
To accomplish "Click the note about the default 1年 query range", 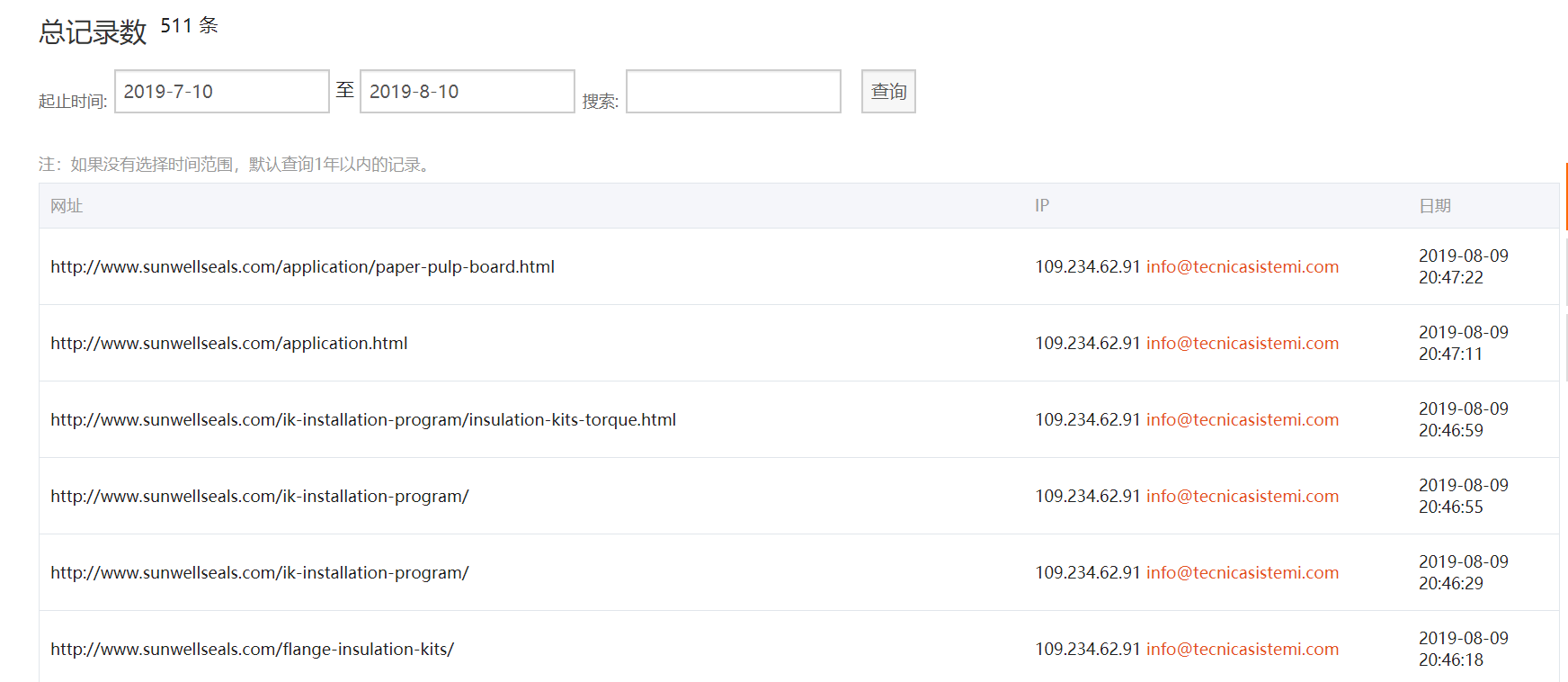I will pos(236,165).
